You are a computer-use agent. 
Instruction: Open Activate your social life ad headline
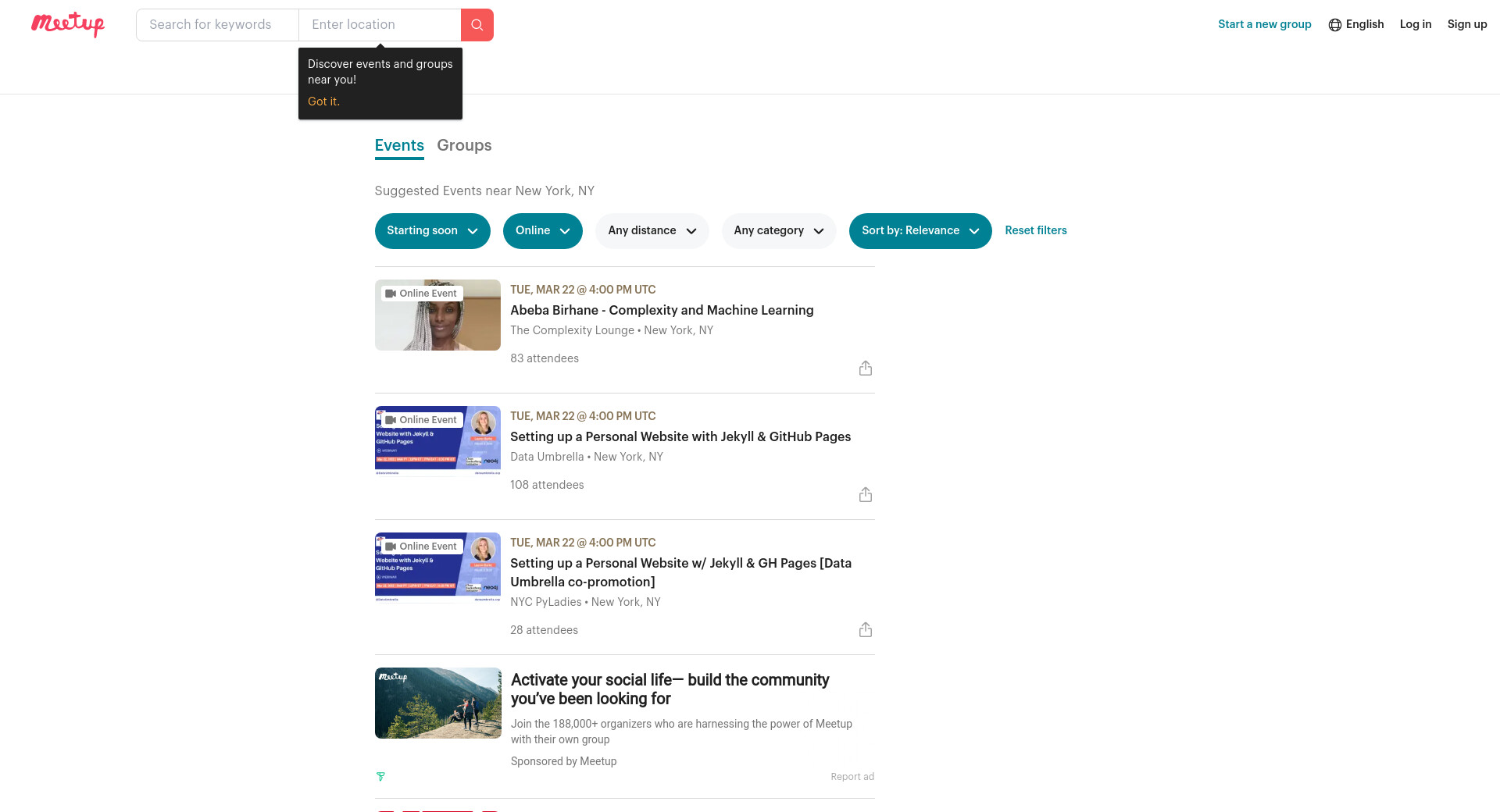[x=670, y=689]
